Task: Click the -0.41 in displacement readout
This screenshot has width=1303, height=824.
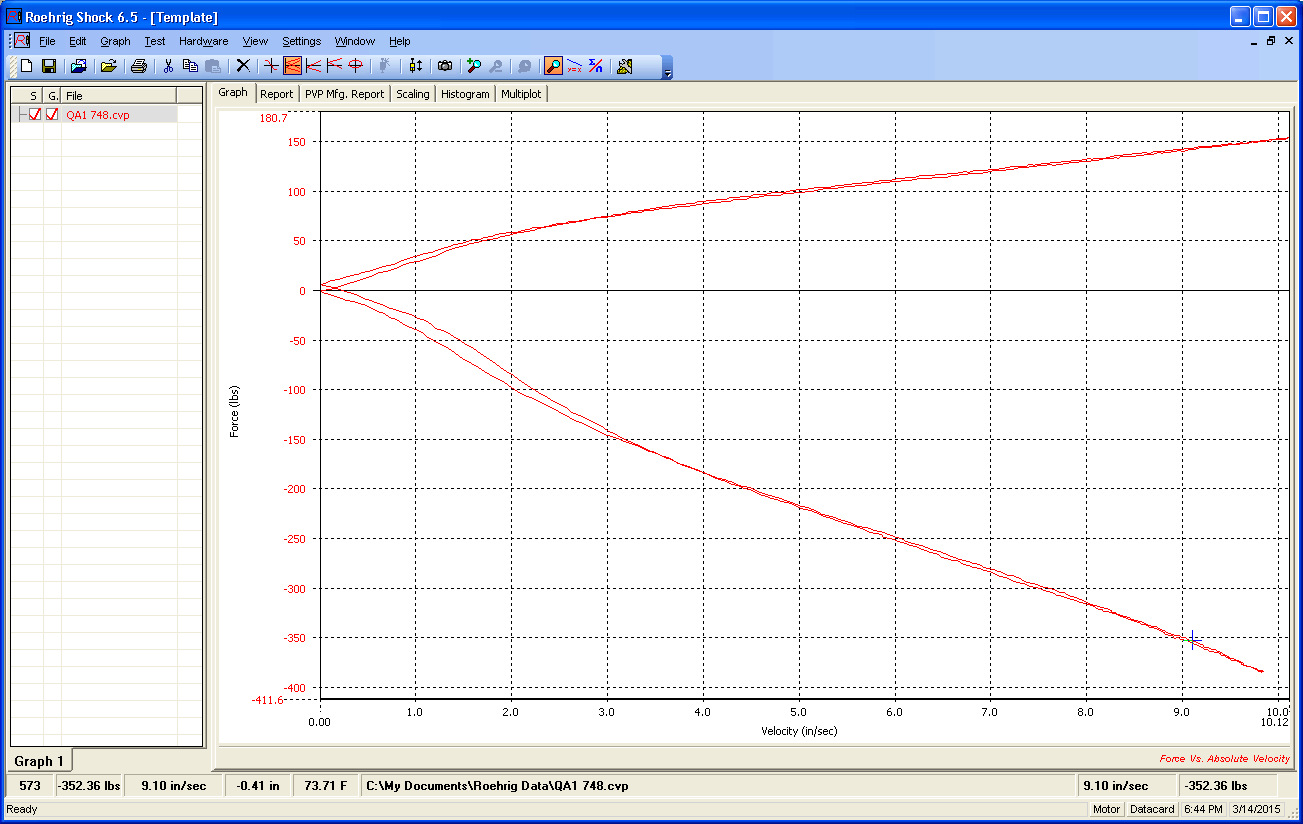Action: [258, 786]
